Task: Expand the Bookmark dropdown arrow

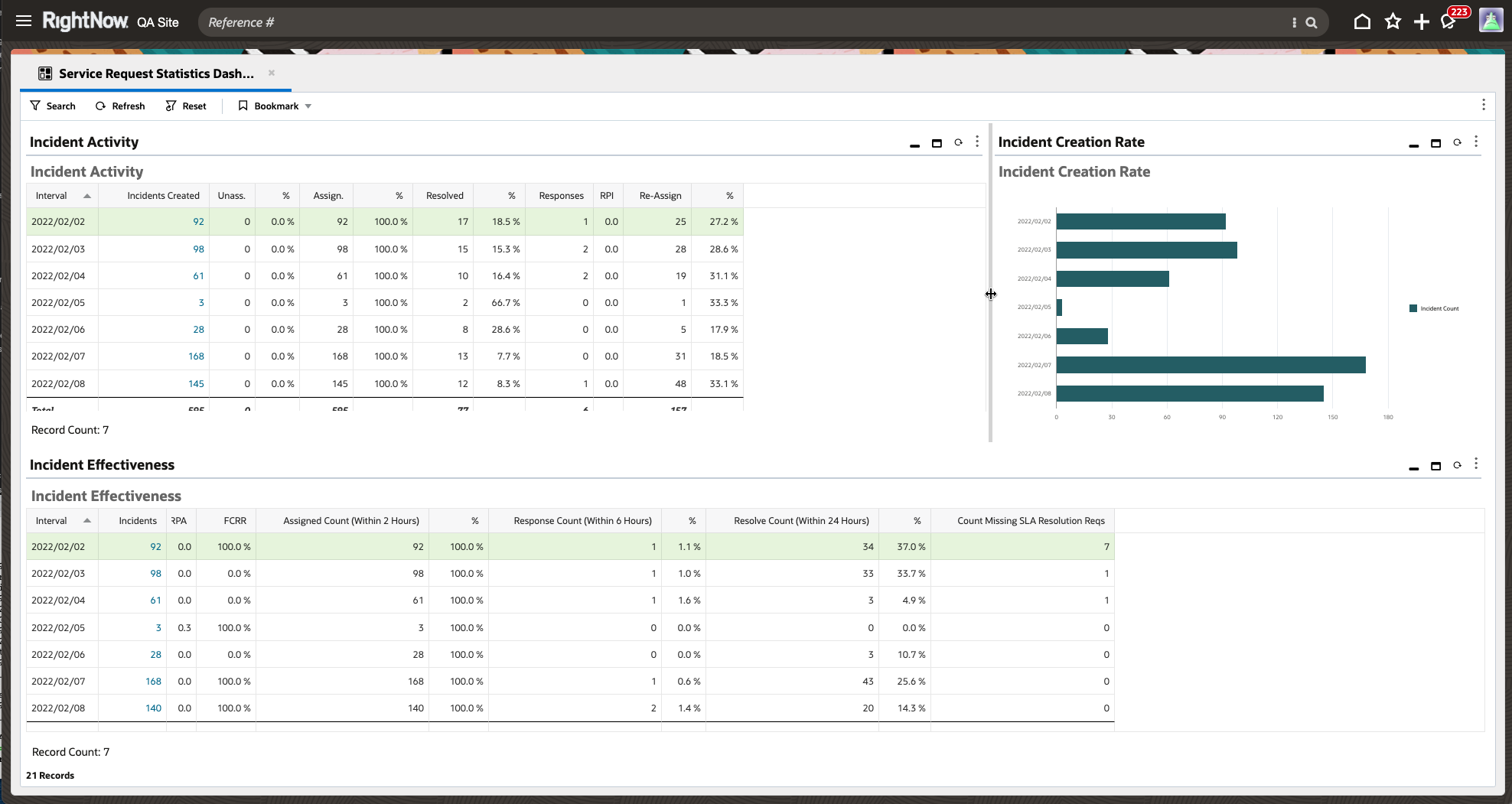Action: tap(308, 106)
